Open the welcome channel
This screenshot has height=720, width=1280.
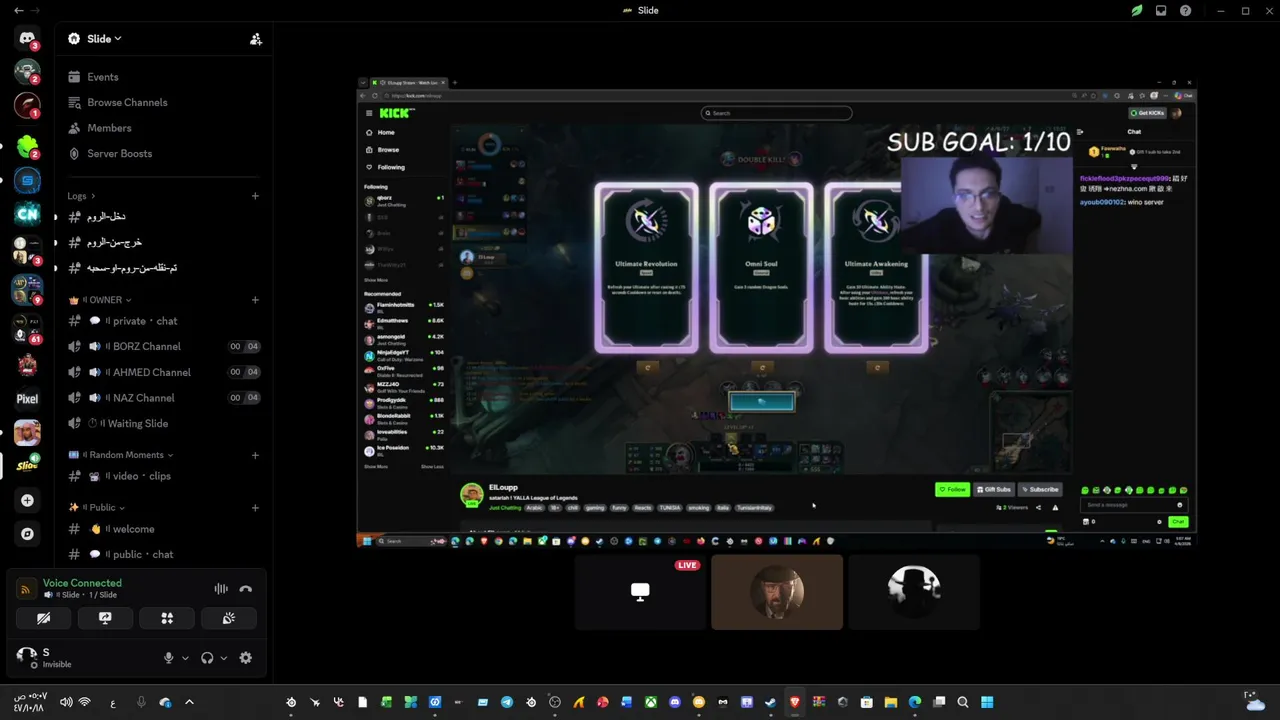(x=163, y=529)
